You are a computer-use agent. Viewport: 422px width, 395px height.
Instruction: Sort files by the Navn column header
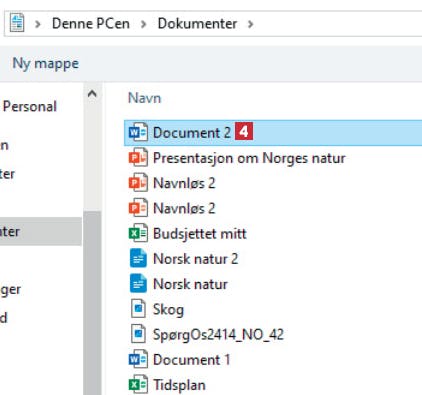click(145, 98)
